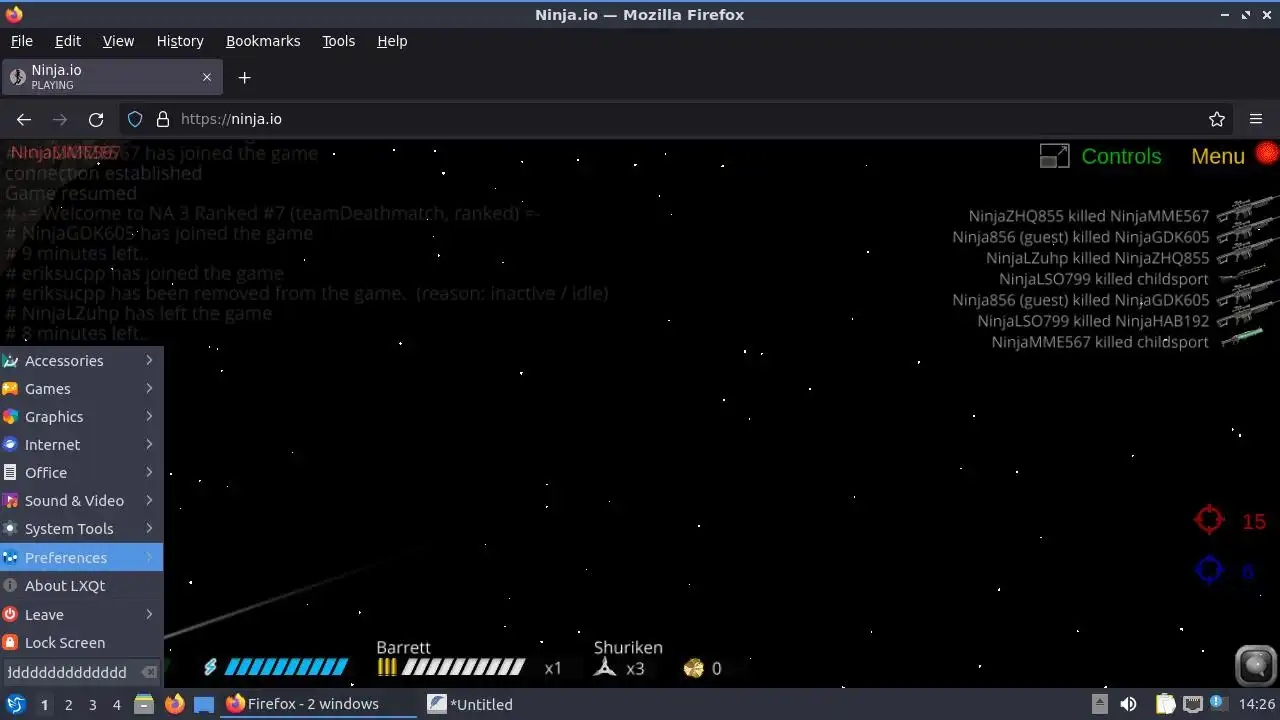Click the Firefox tracking protection shield icon

pyautogui.click(x=135, y=119)
